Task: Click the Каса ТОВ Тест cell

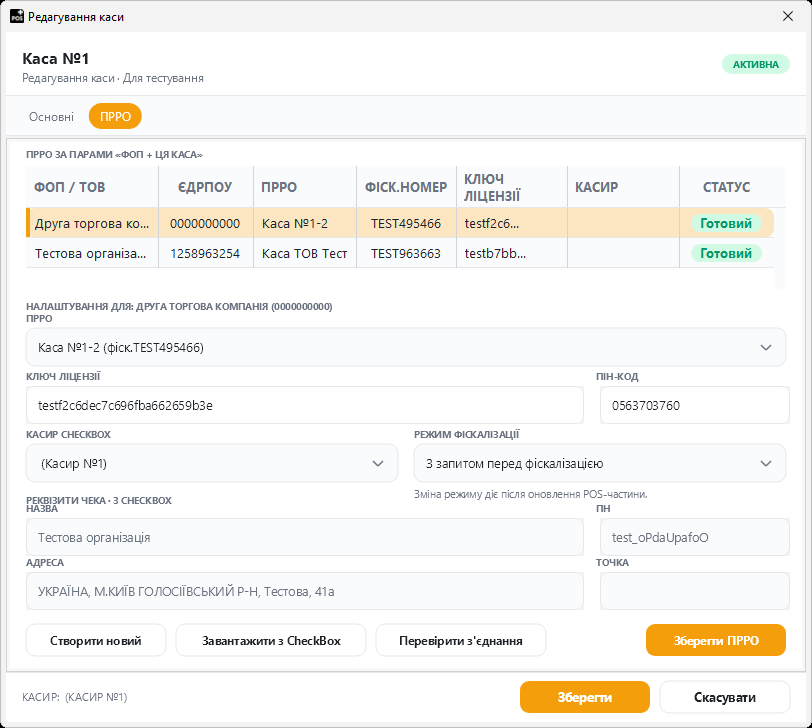Action: [x=304, y=254]
